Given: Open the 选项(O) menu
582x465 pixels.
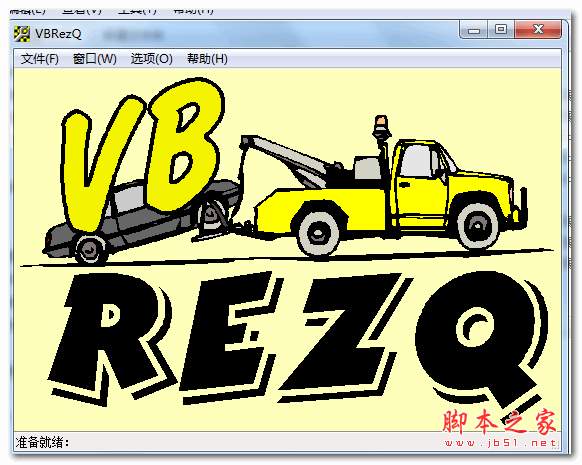Looking at the screenshot, I should click(x=151, y=59).
